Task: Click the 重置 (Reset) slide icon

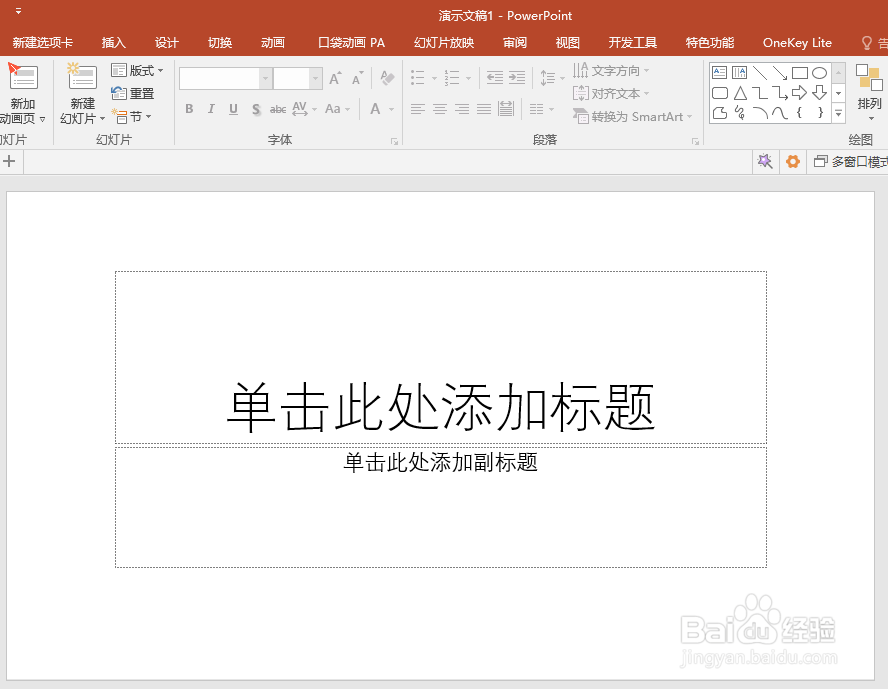Action: [134, 93]
